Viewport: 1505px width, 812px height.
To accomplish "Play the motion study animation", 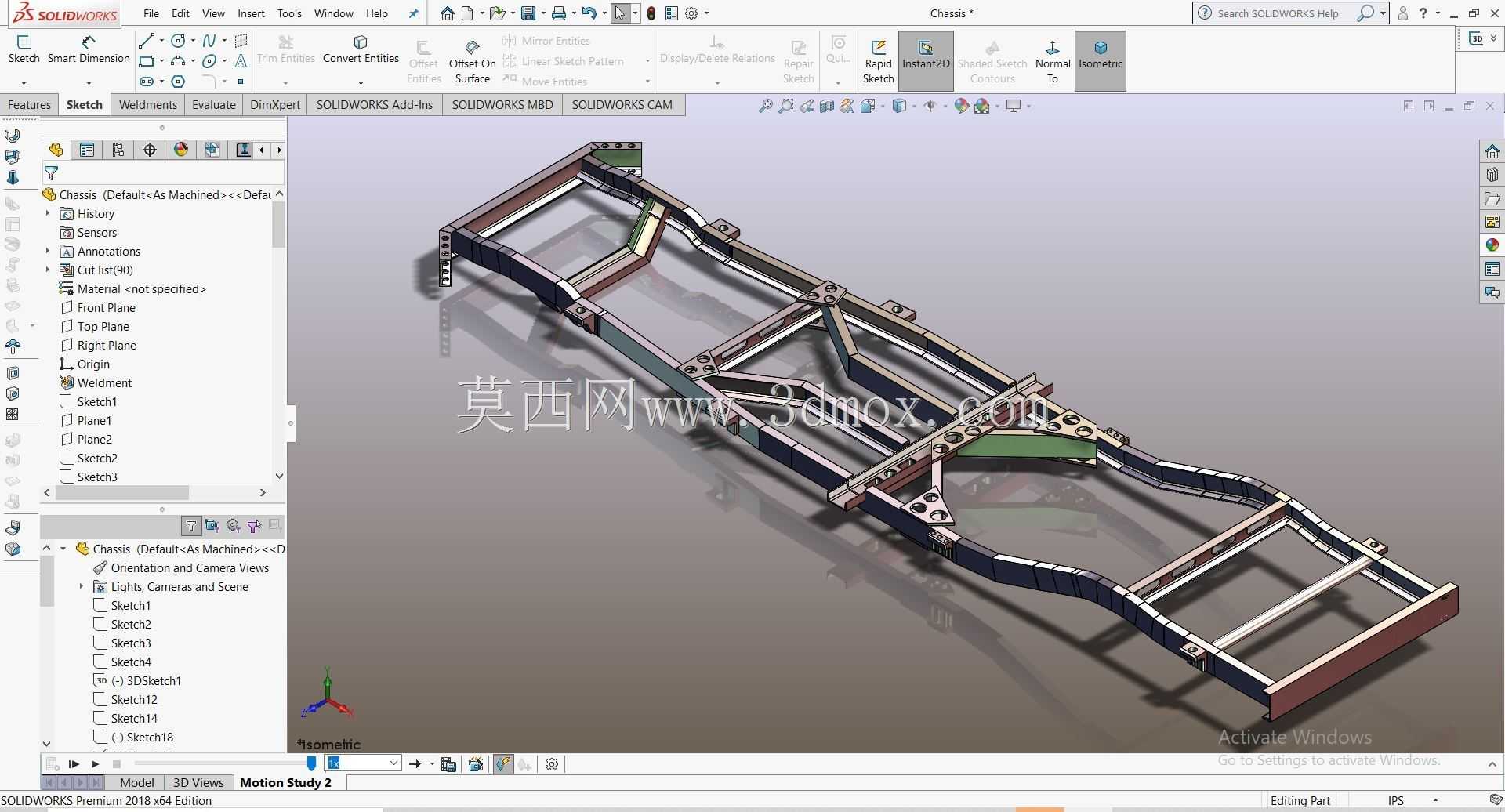I will (x=95, y=764).
